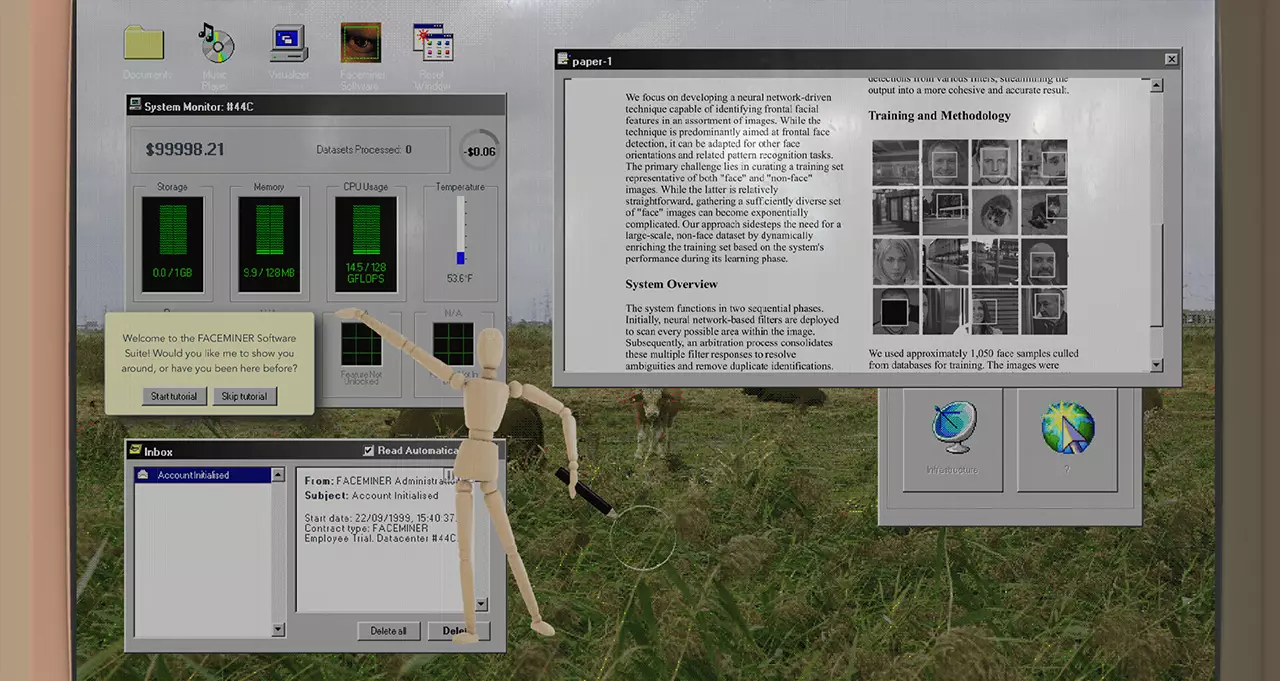The height and width of the screenshot is (681, 1280).
Task: Toggle the Read Automatically checkbox
Action: pos(368,451)
